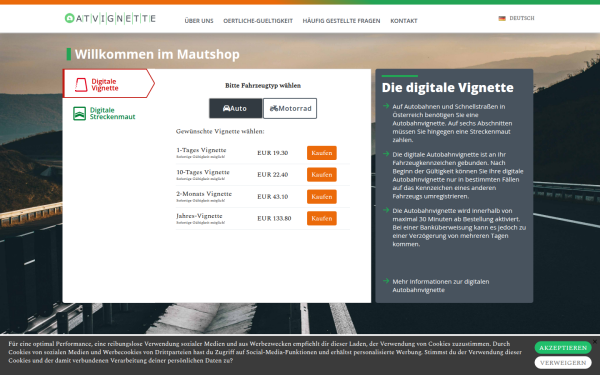
Task: Open the Über uns menu item
Action: click(x=199, y=21)
